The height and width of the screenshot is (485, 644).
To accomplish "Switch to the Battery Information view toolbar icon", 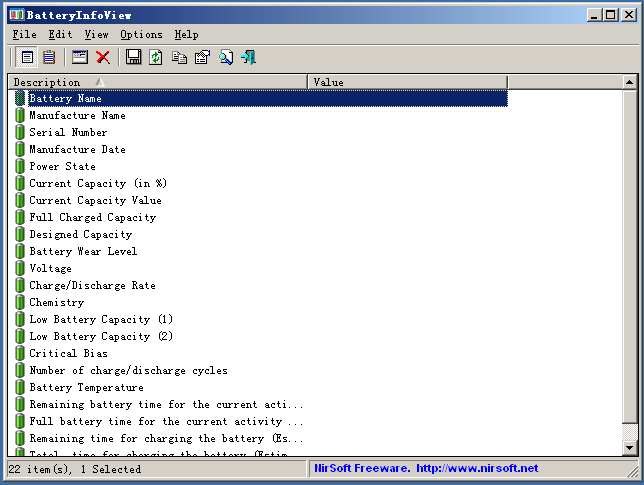I will (27, 57).
